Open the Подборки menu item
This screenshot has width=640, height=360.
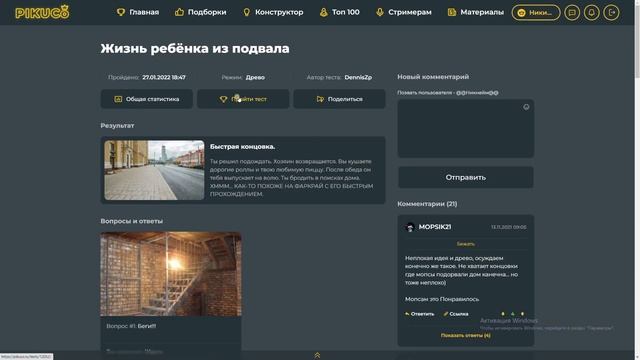(x=200, y=12)
